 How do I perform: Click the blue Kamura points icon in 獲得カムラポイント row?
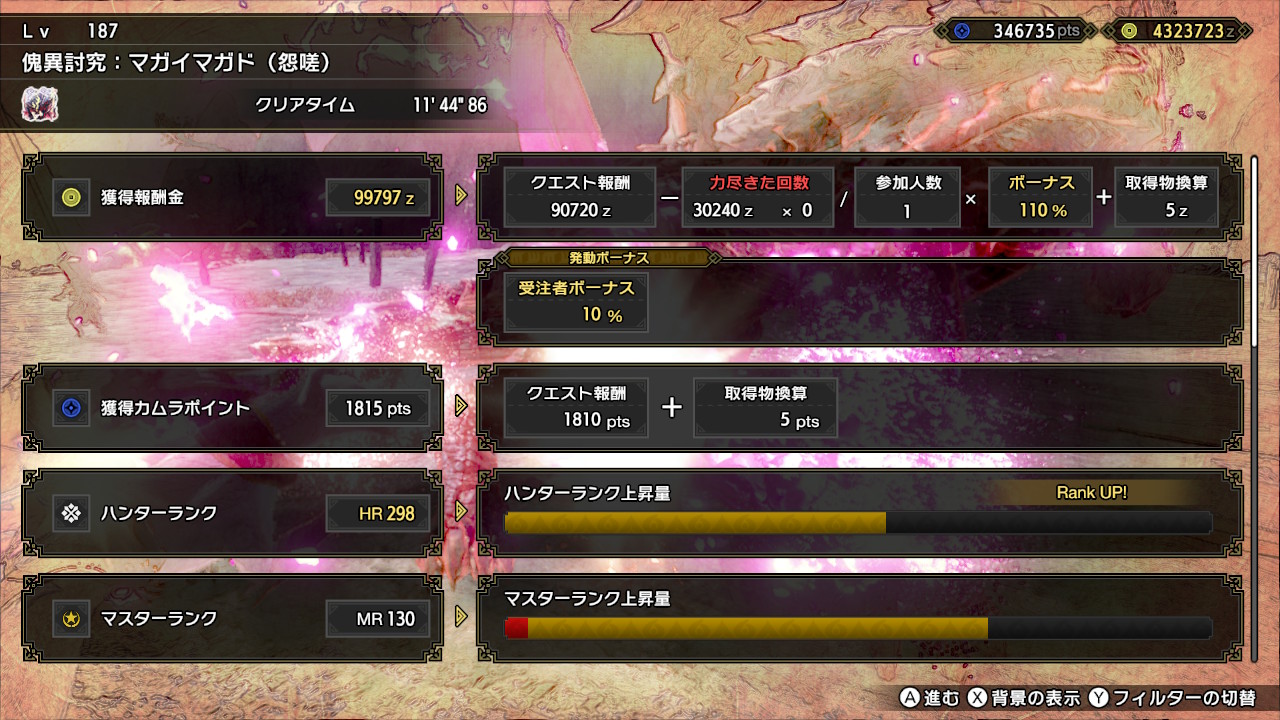(71, 408)
